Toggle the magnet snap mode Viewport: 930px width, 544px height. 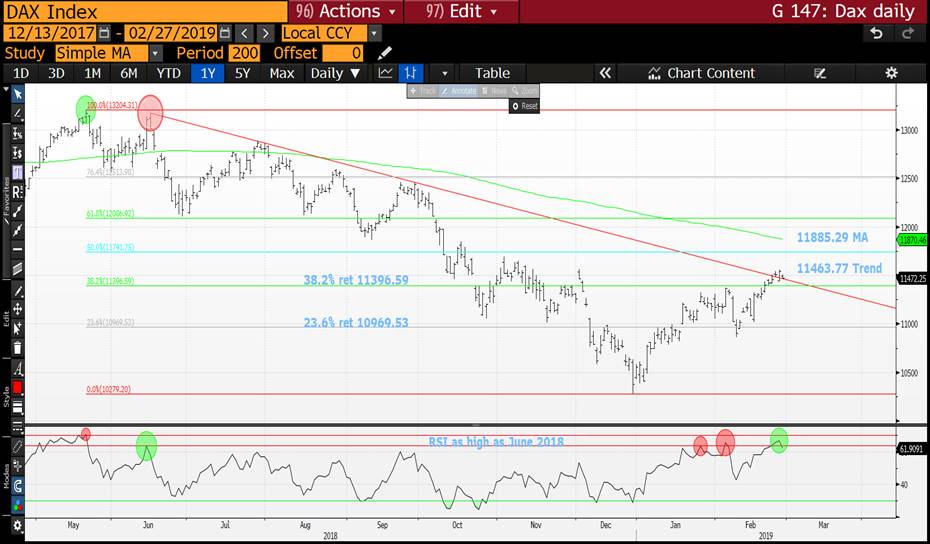18,486
